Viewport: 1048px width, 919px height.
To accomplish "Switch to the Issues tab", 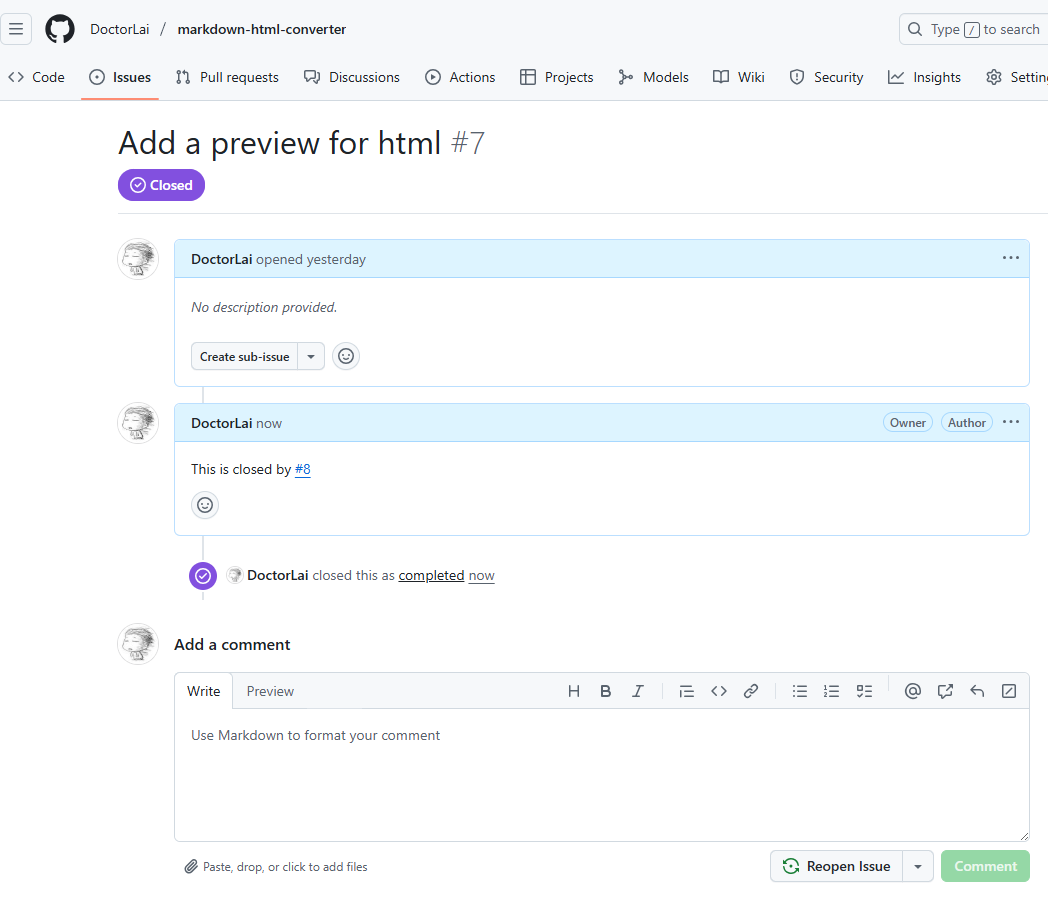I will tap(120, 78).
